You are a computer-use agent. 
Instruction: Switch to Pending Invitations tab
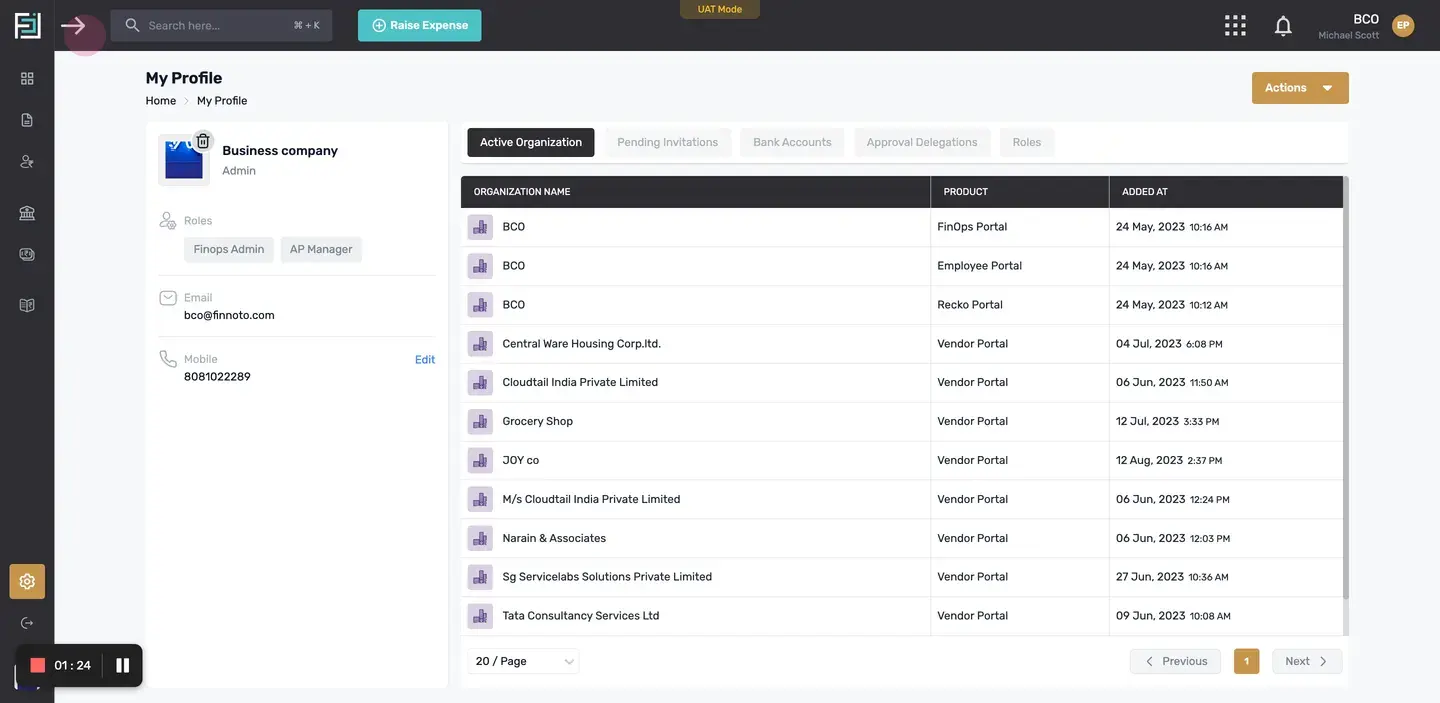tap(668, 142)
